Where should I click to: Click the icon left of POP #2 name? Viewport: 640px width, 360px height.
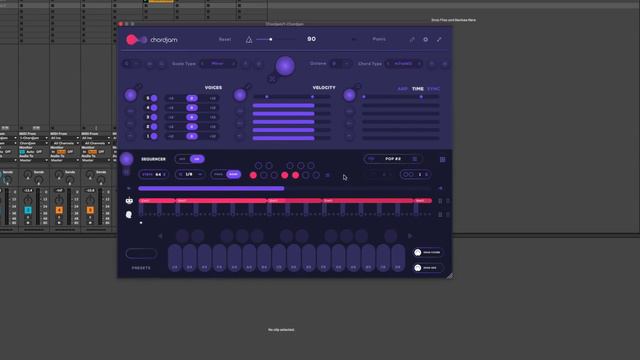coord(371,159)
